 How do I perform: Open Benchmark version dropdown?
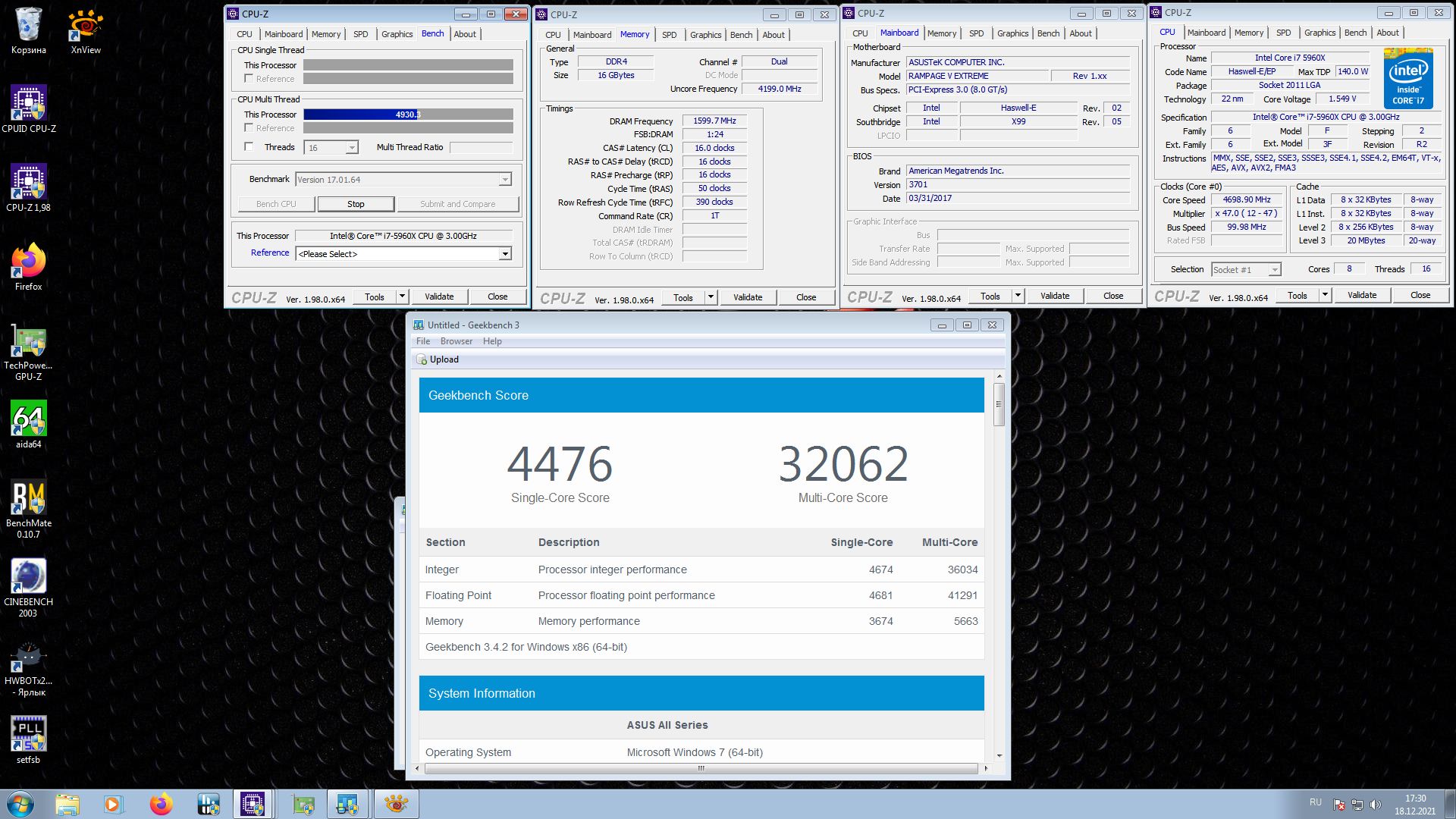[x=403, y=180]
